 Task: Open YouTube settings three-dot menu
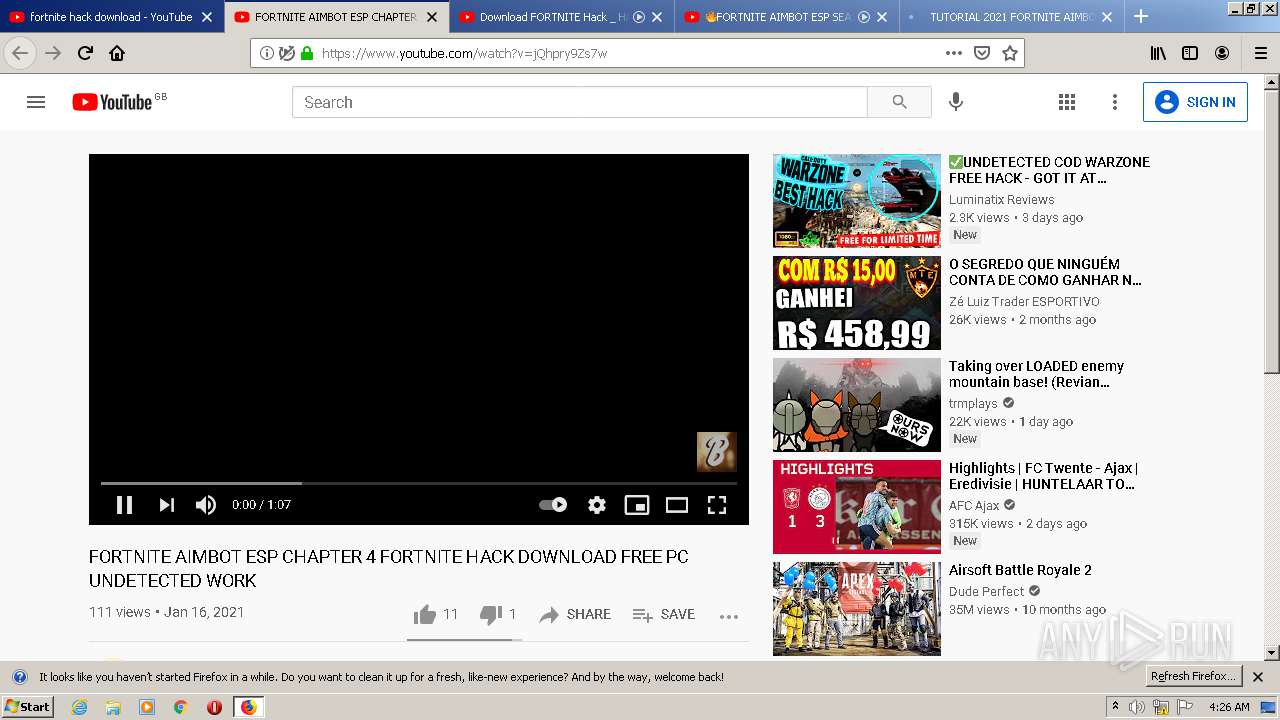tap(1115, 102)
